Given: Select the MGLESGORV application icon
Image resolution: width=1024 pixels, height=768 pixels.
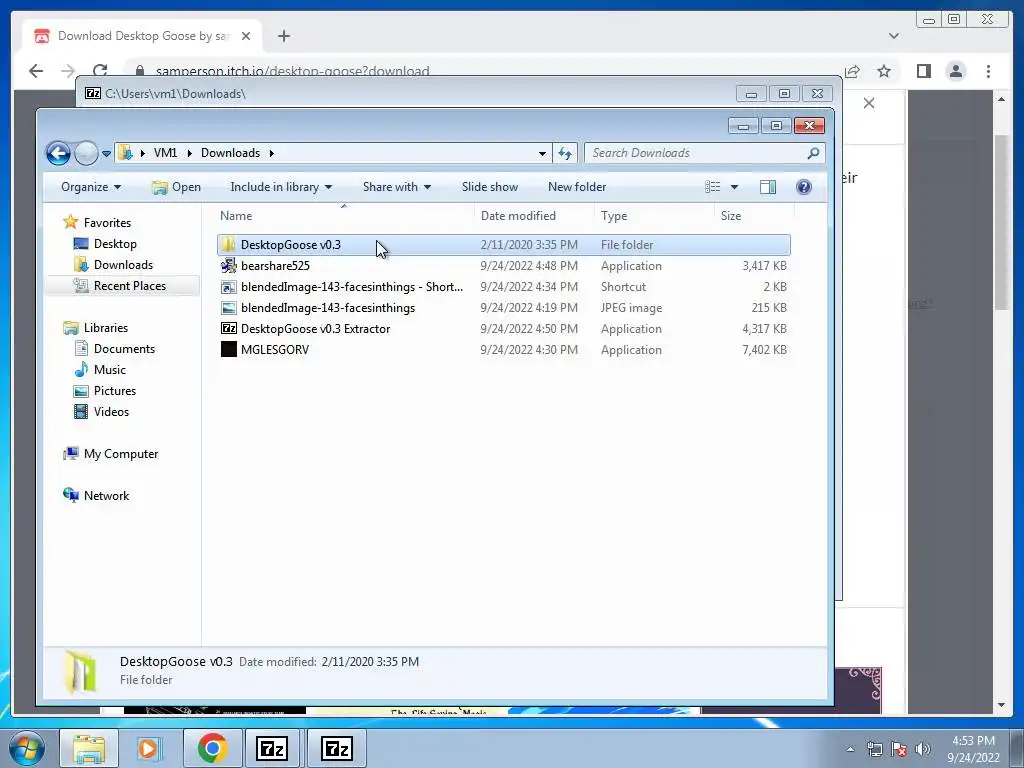Looking at the screenshot, I should point(229,349).
